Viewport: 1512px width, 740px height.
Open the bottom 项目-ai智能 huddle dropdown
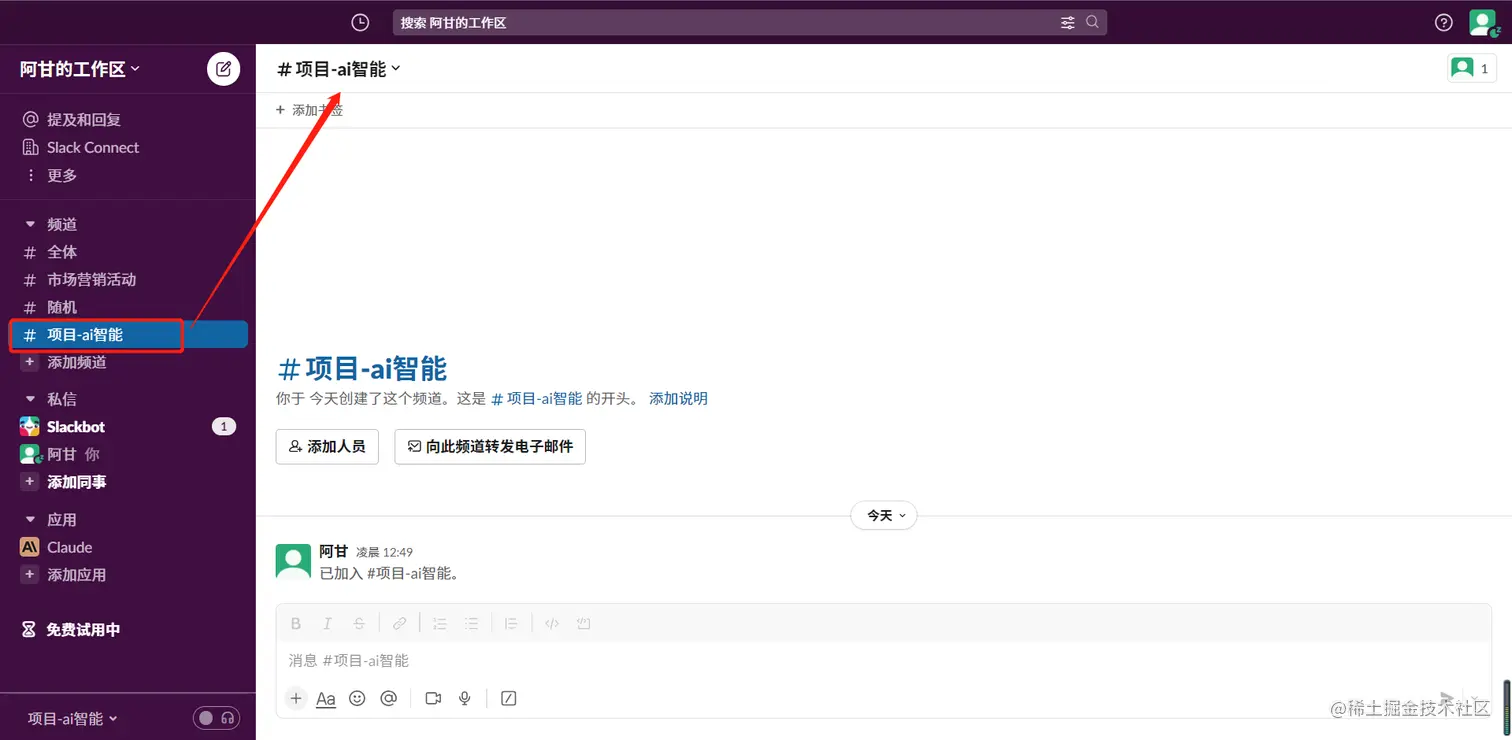[73, 718]
